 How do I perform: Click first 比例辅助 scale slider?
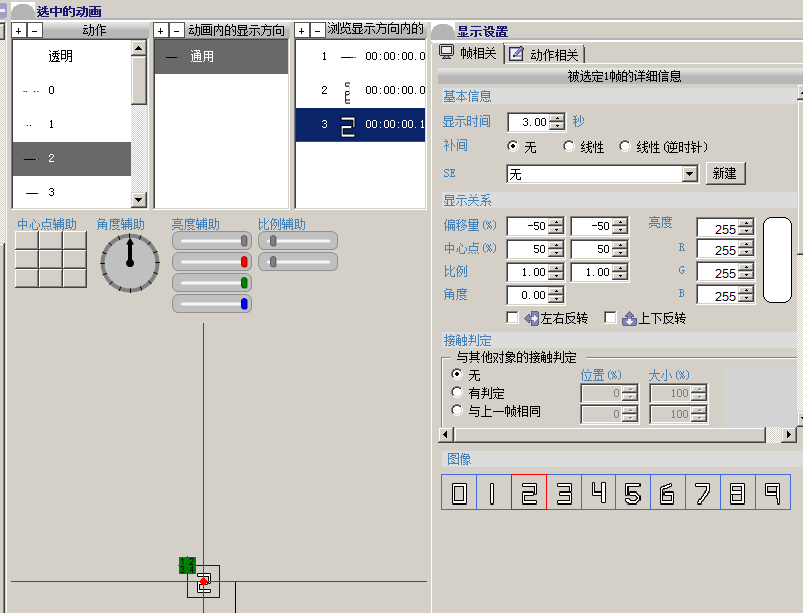point(298,241)
